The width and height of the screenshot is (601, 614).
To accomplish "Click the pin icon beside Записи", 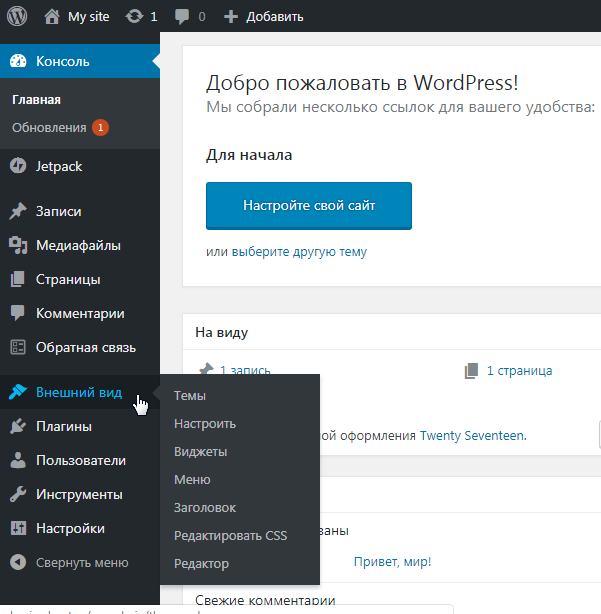I will pos(18,211).
